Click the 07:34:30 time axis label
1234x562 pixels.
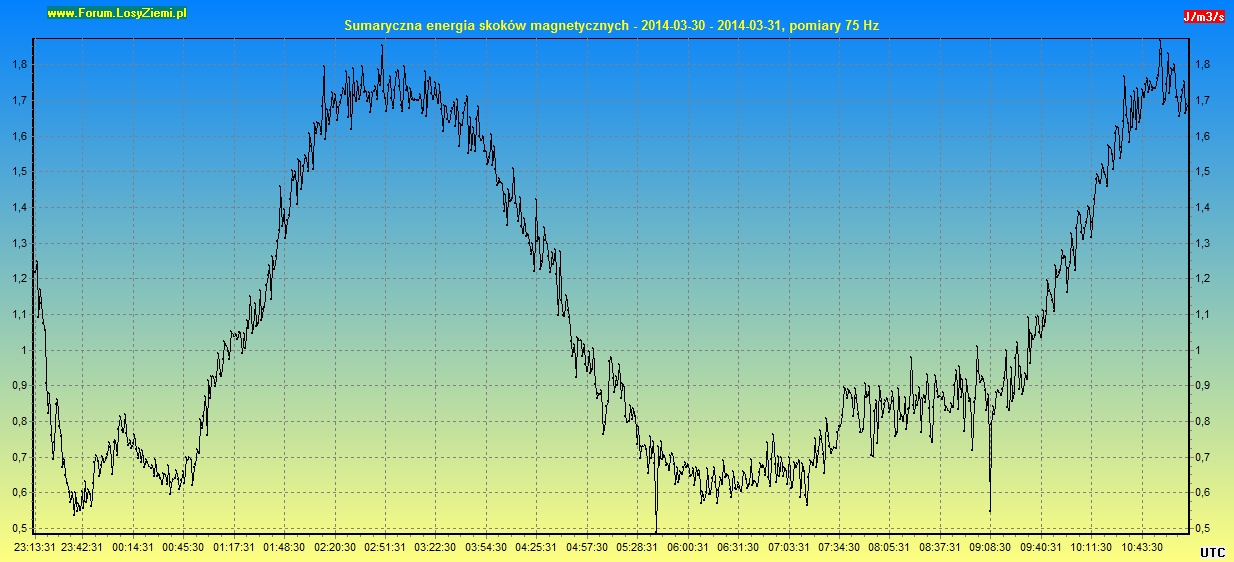[839, 547]
